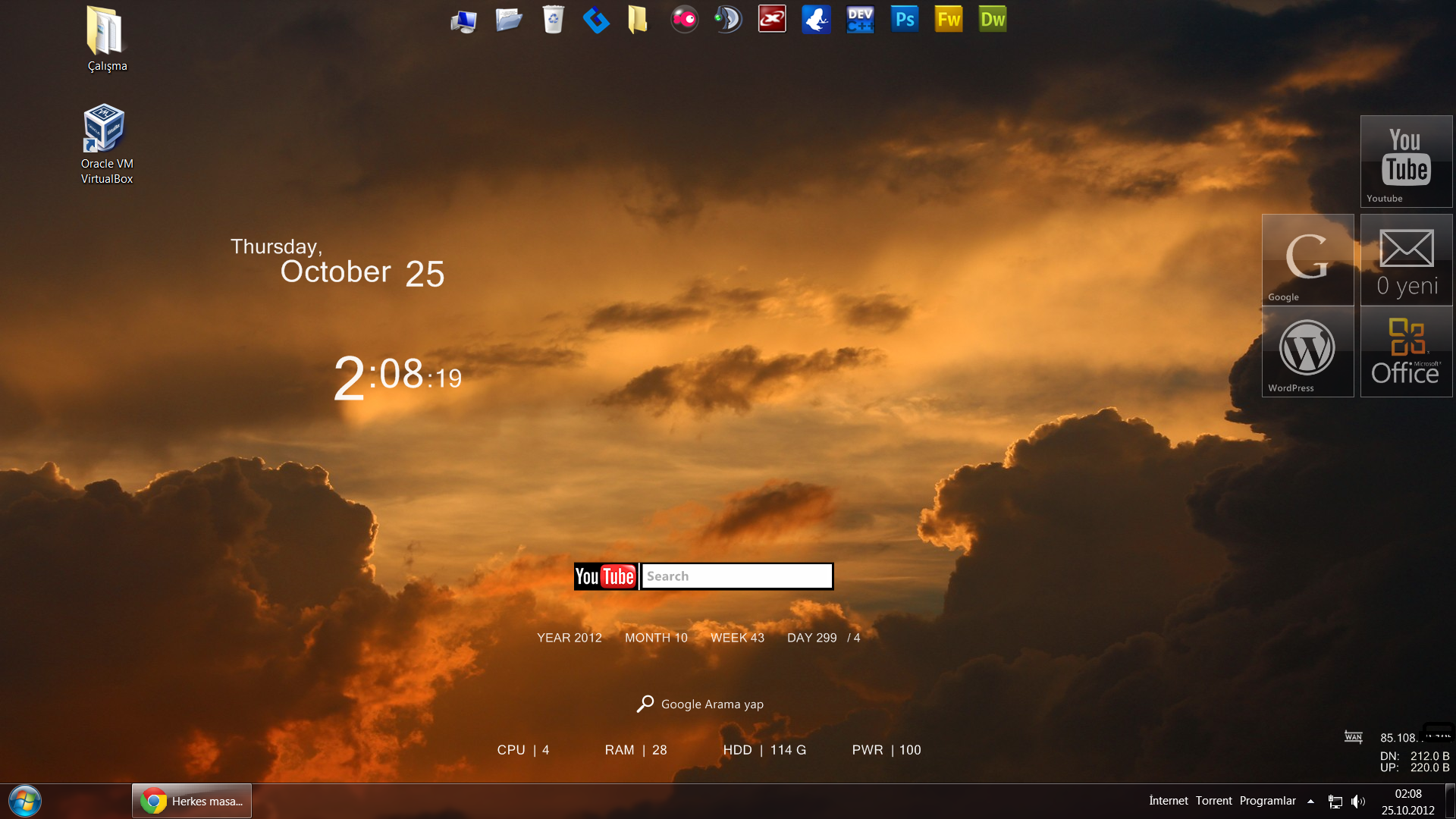This screenshot has height=819, width=1456.
Task: Launch Fireworks from the dock
Action: [948, 20]
